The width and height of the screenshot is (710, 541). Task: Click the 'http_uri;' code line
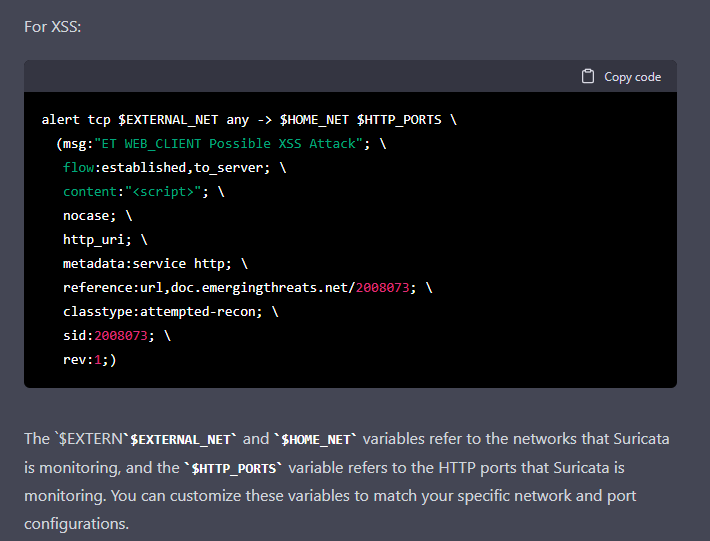point(105,239)
